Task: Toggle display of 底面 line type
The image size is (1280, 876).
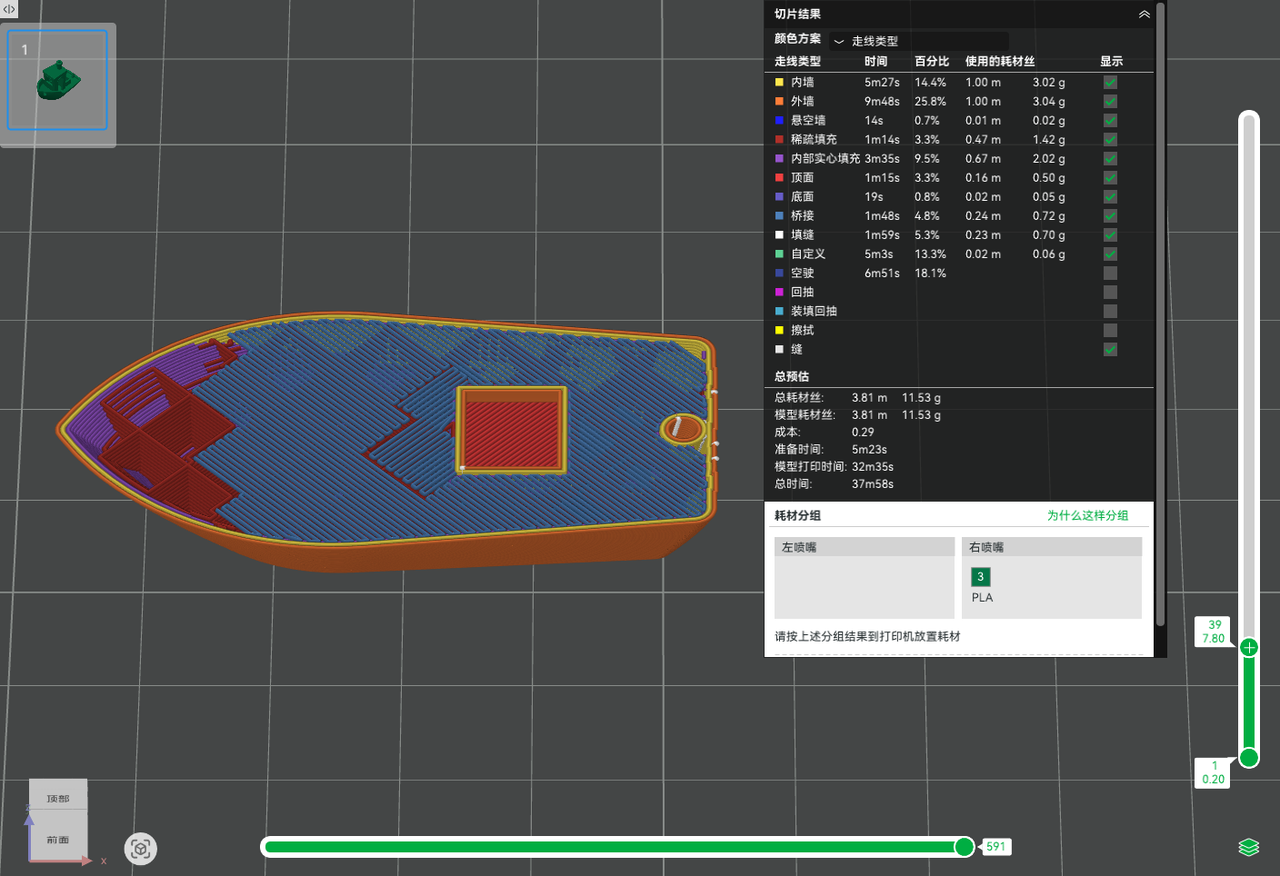Action: point(1110,196)
